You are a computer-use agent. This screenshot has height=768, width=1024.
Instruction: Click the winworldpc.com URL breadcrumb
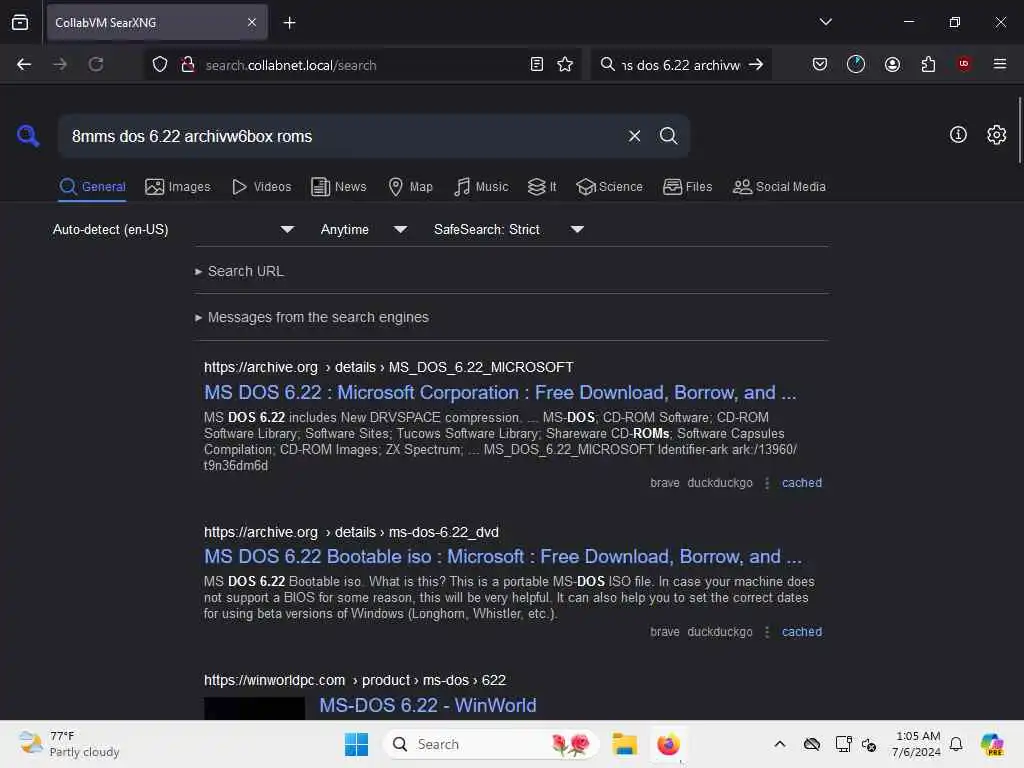[355, 680]
